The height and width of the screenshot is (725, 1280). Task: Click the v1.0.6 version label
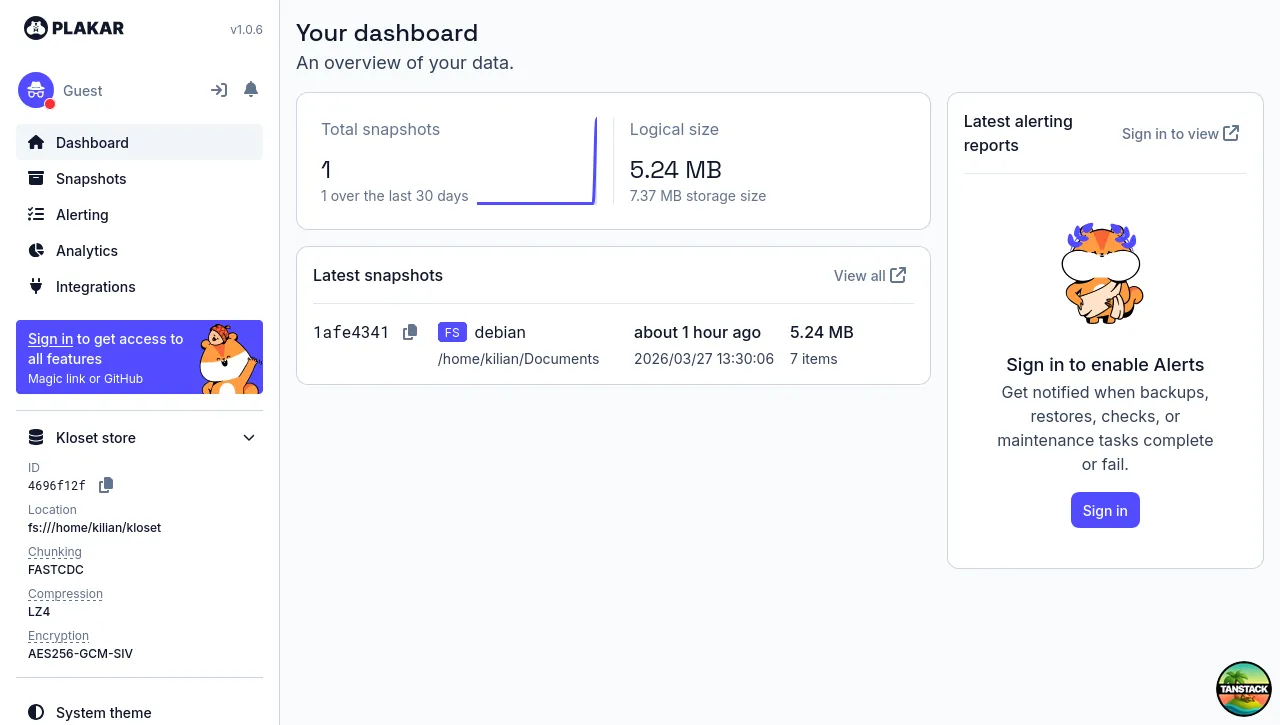(x=246, y=29)
